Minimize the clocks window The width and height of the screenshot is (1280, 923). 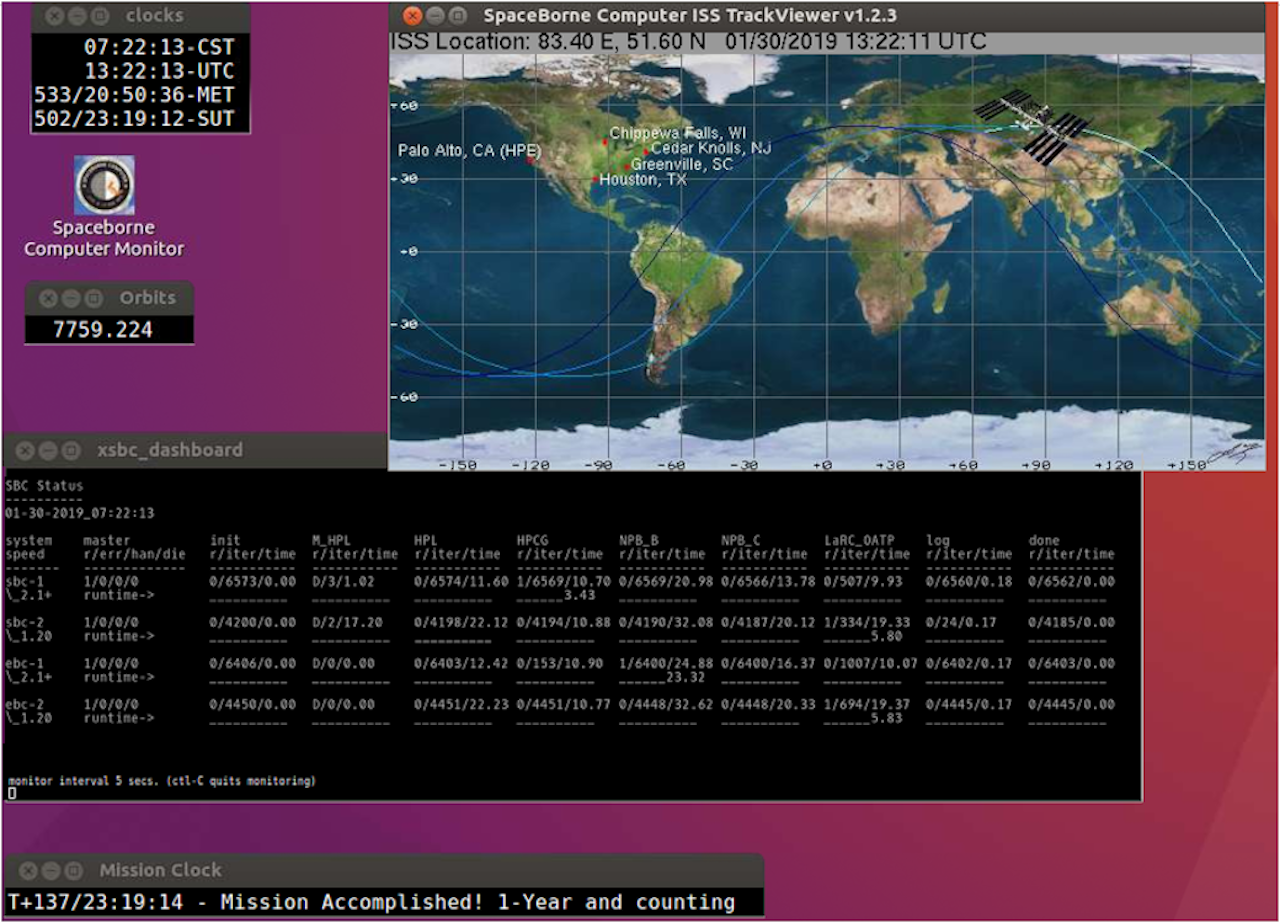click(x=76, y=16)
